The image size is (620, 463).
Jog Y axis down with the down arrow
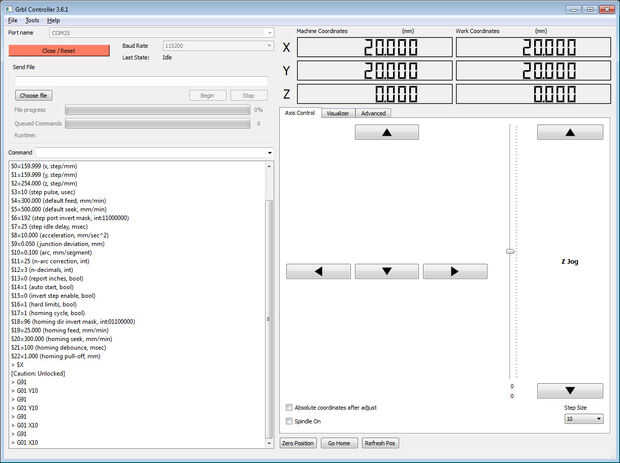point(387,272)
